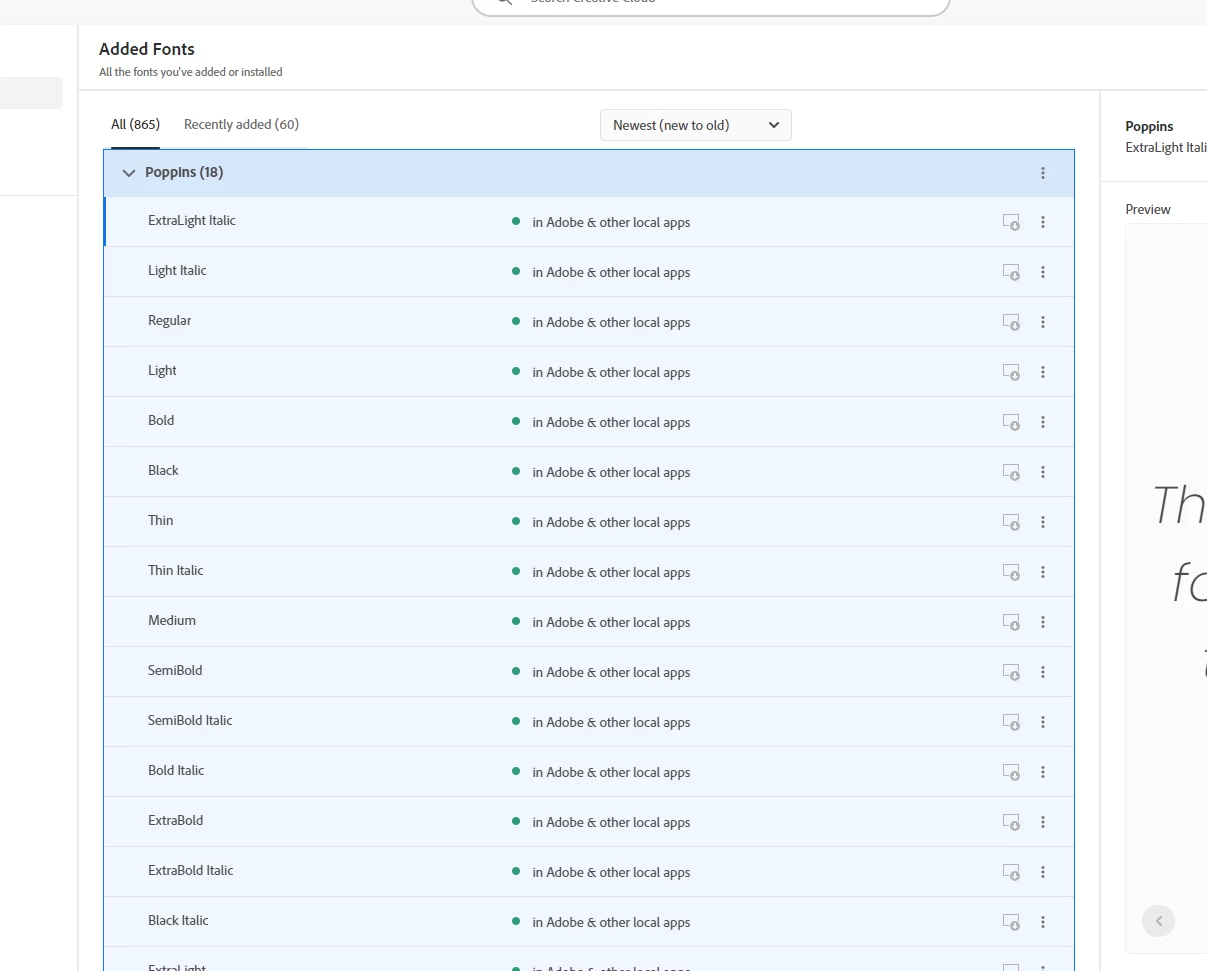
Task: Click install icon in Bold row
Action: point(1011,422)
